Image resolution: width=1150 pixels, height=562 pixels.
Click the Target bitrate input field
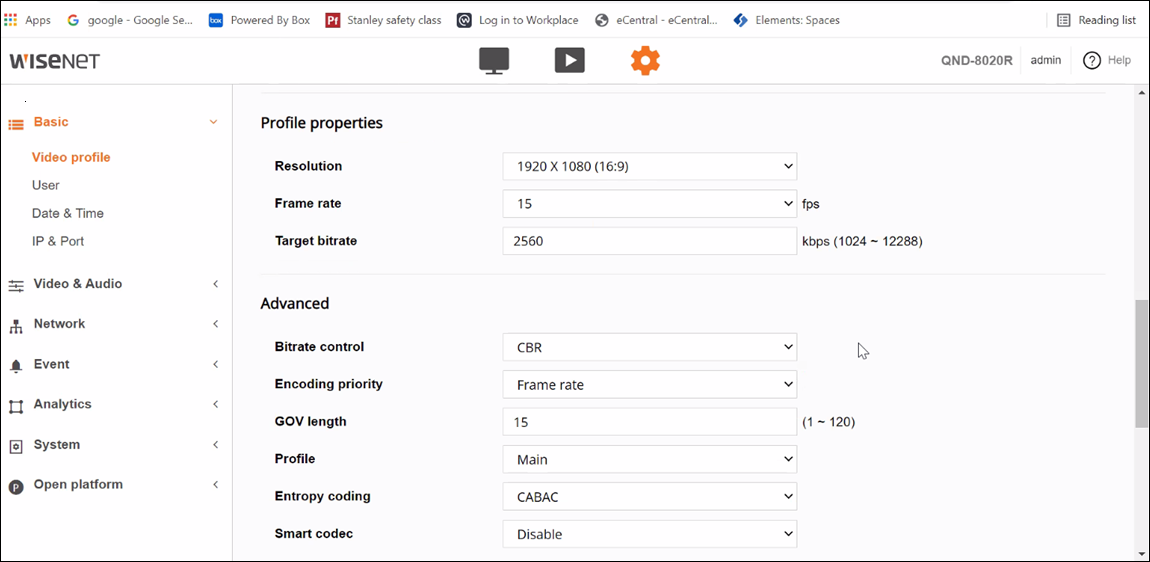point(649,241)
